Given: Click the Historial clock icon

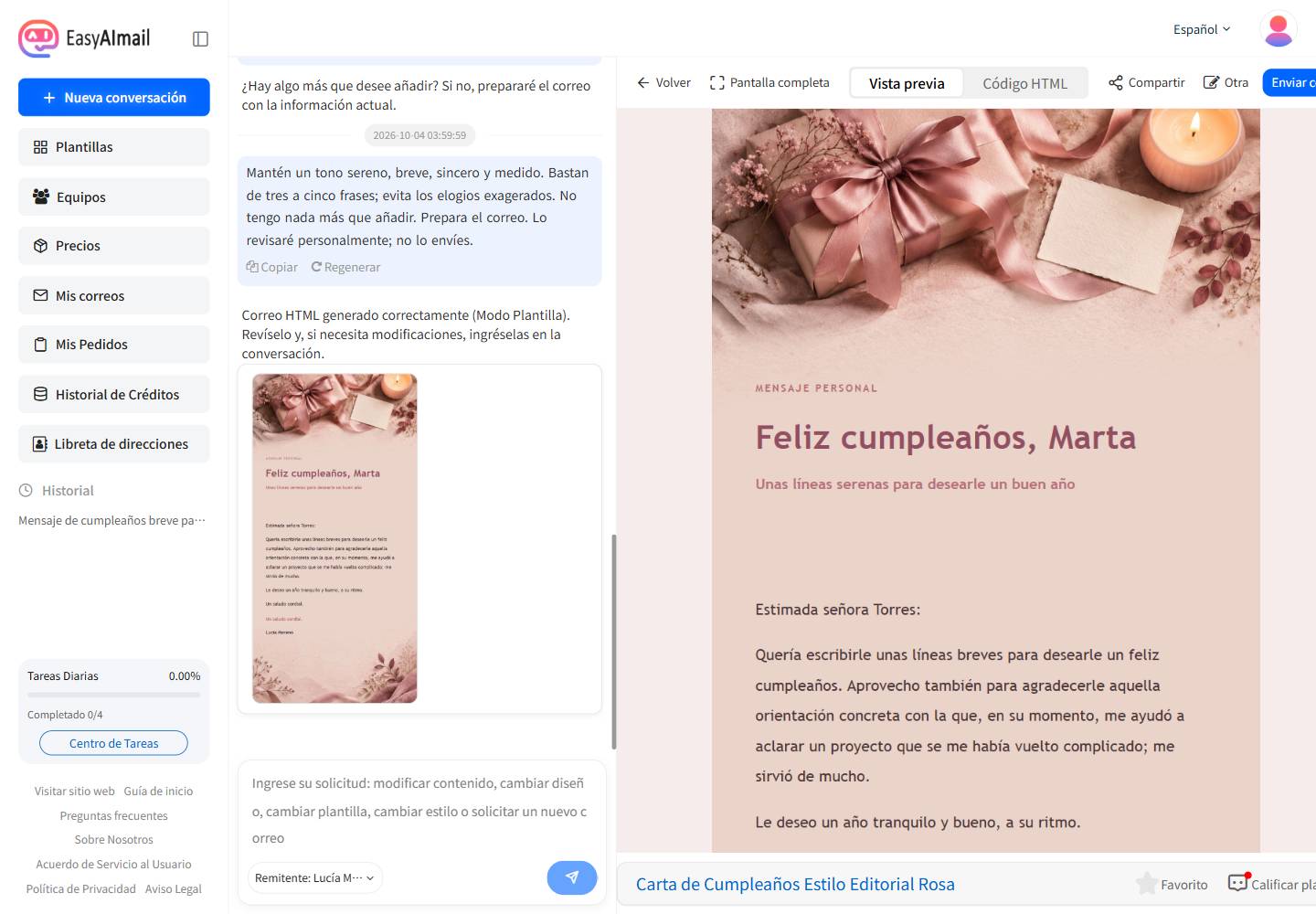Looking at the screenshot, I should coord(26,491).
